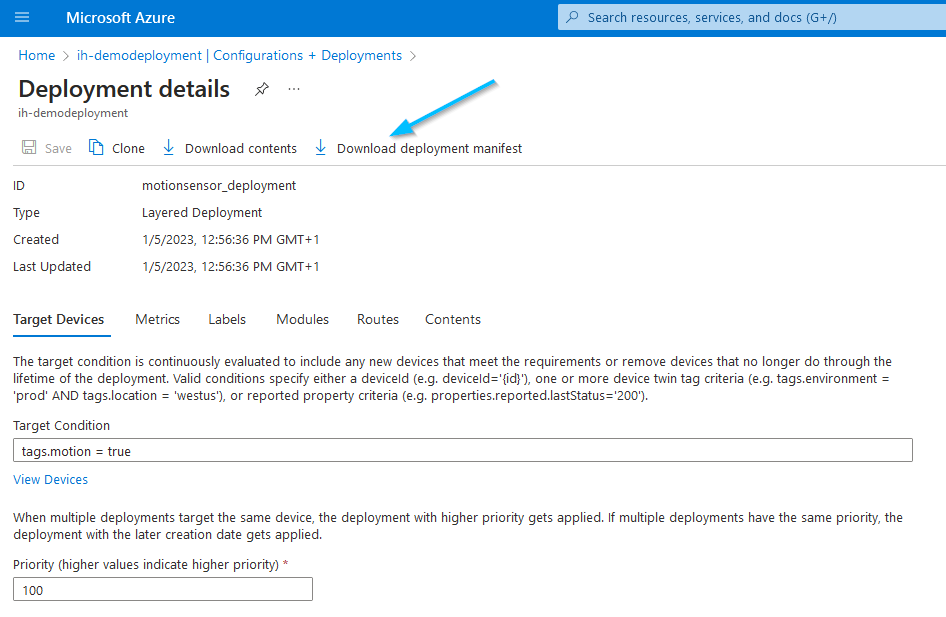Click the Clone icon

coord(97,148)
